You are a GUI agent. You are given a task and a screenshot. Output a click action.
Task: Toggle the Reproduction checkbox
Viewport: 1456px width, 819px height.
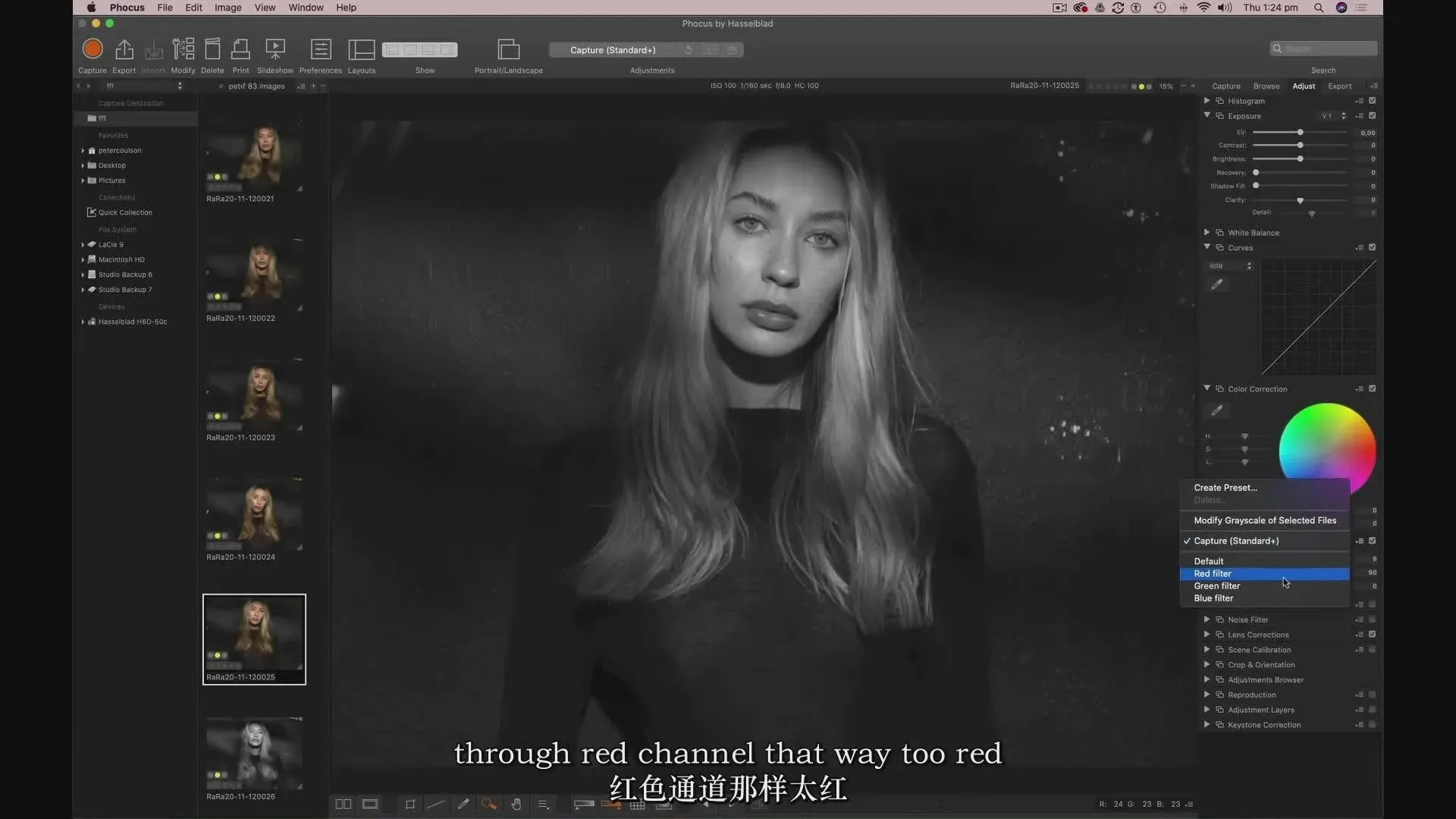(1373, 695)
